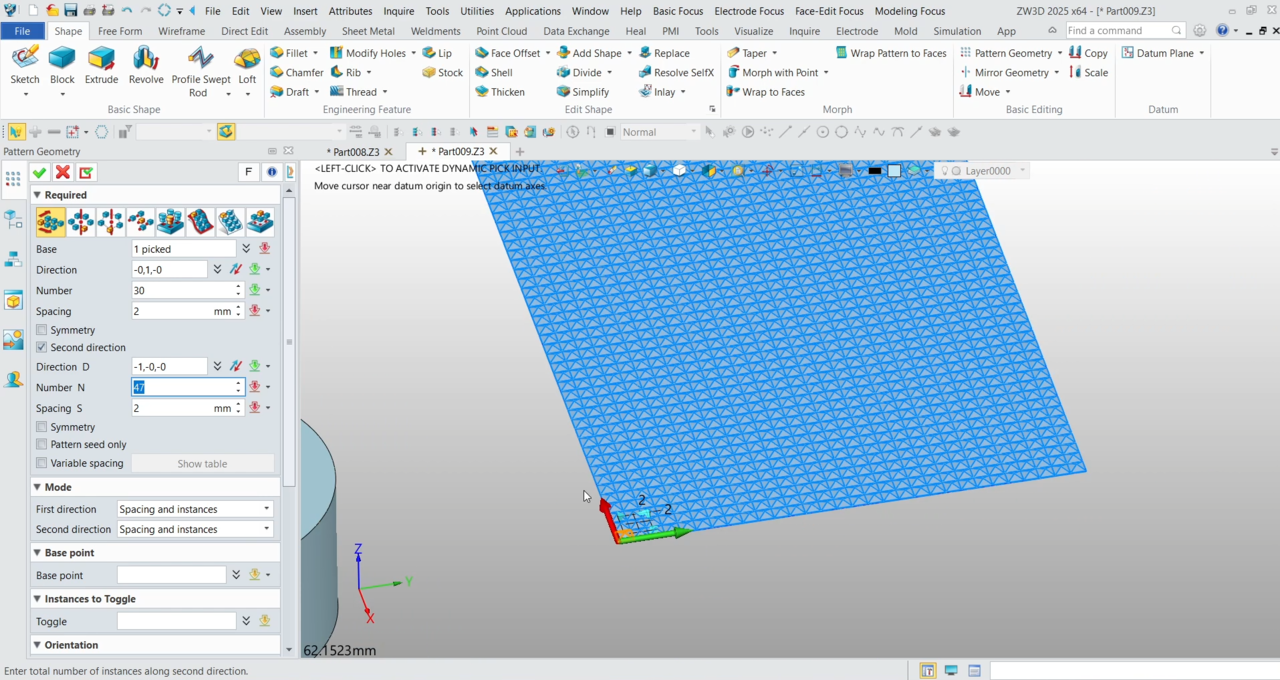The width and height of the screenshot is (1280, 680).
Task: Open the Part008.Z3 document tab
Action: click(x=354, y=152)
